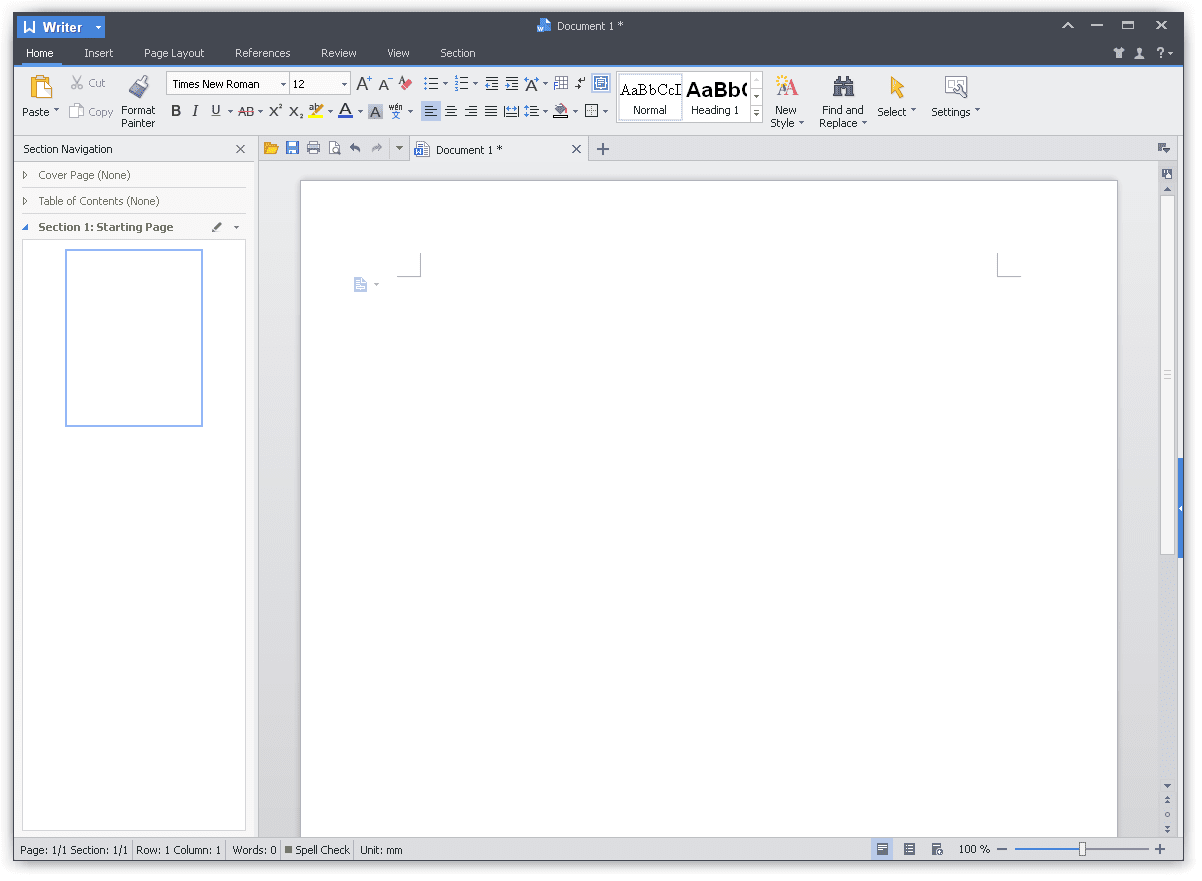Open the Writer application menu dropdown
Image resolution: width=1202 pixels, height=881 pixels.
pos(98,27)
